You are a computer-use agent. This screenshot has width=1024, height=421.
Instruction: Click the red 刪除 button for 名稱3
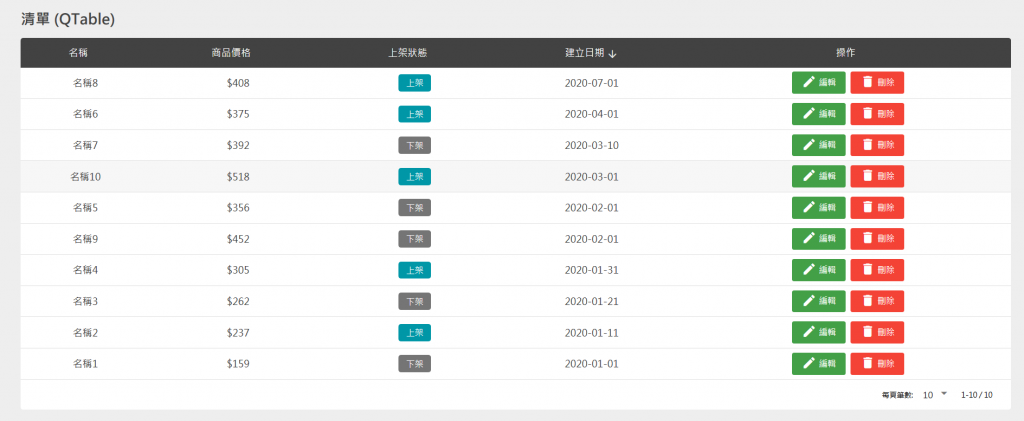click(877, 301)
